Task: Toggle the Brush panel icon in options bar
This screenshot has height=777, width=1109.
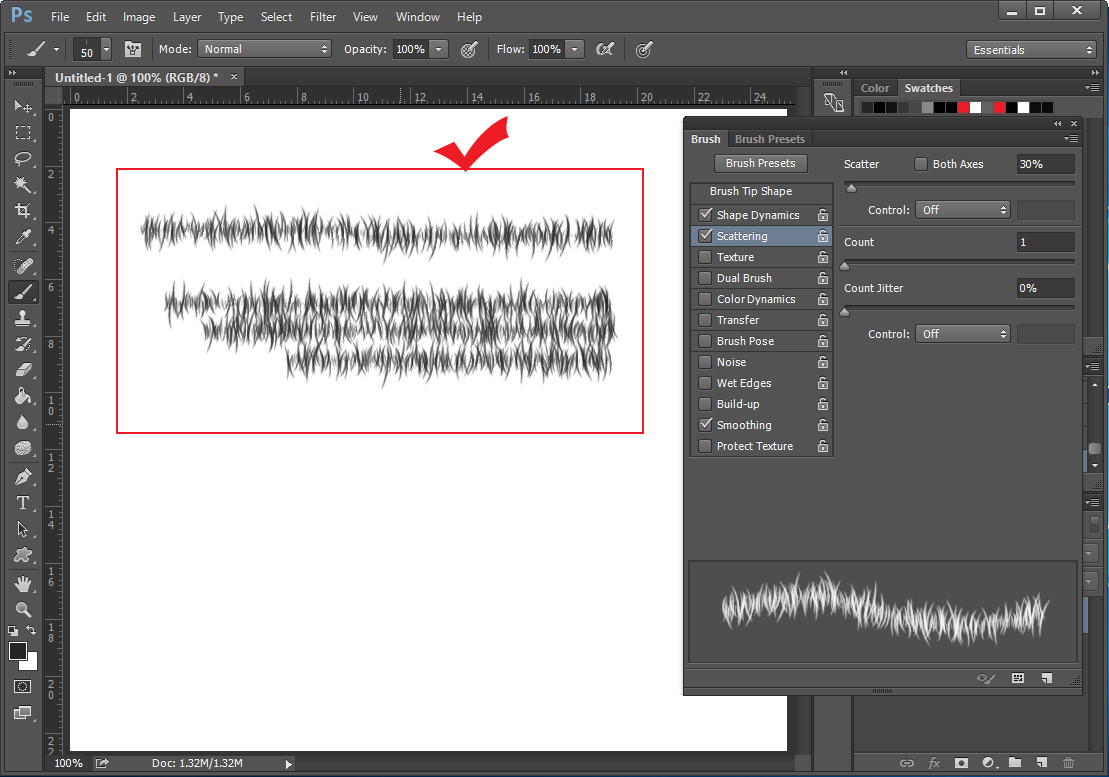Action: point(133,49)
